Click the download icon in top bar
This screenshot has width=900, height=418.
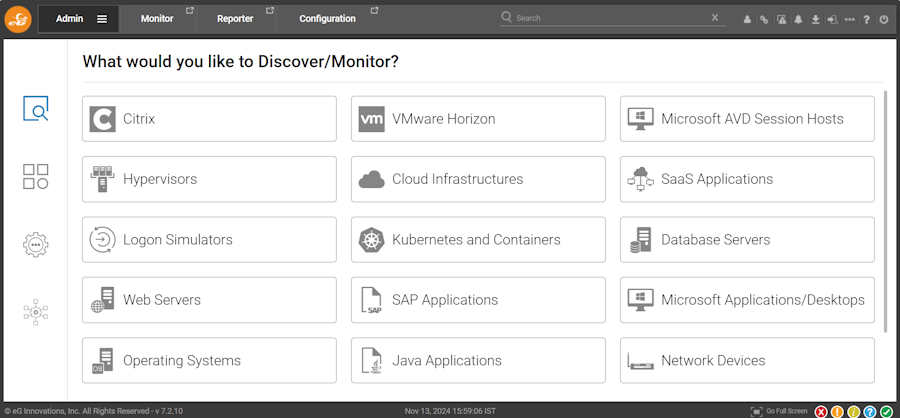(815, 19)
